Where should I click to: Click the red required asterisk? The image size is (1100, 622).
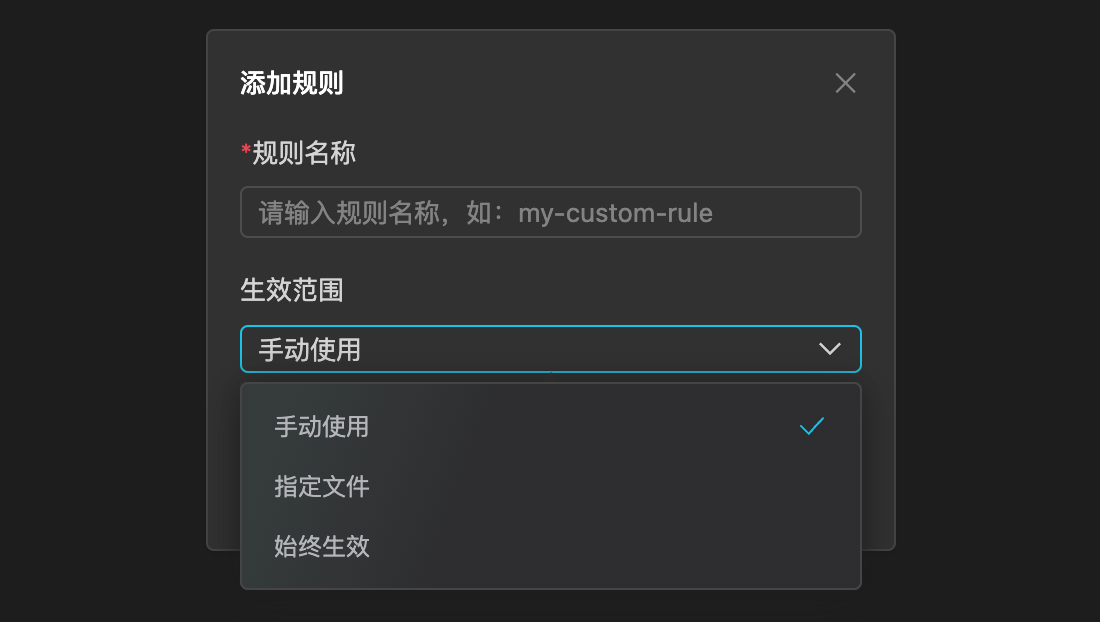click(x=246, y=149)
